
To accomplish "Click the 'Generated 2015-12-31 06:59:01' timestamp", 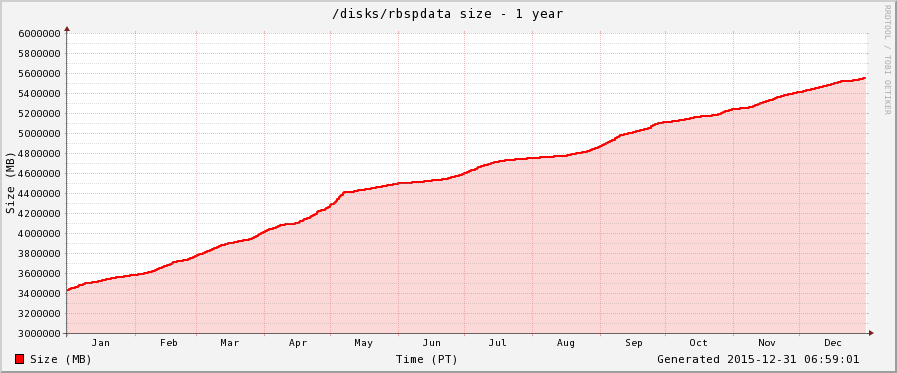I will point(758,359).
